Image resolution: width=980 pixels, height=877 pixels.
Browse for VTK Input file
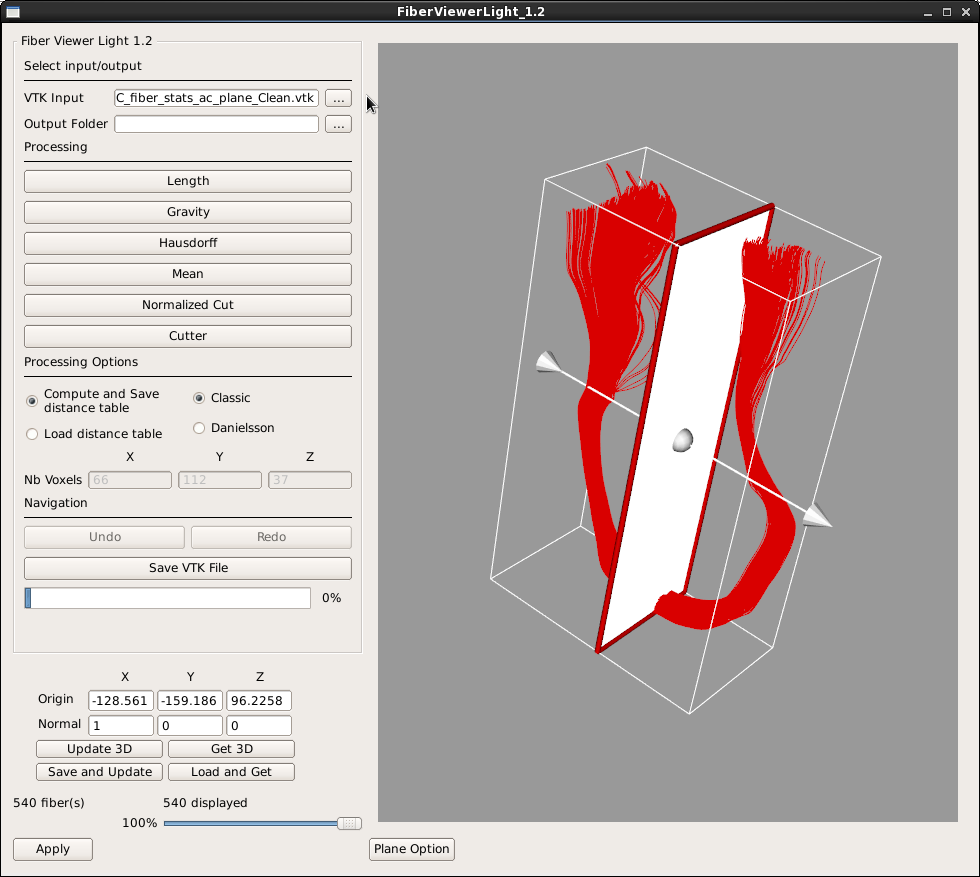(x=338, y=98)
